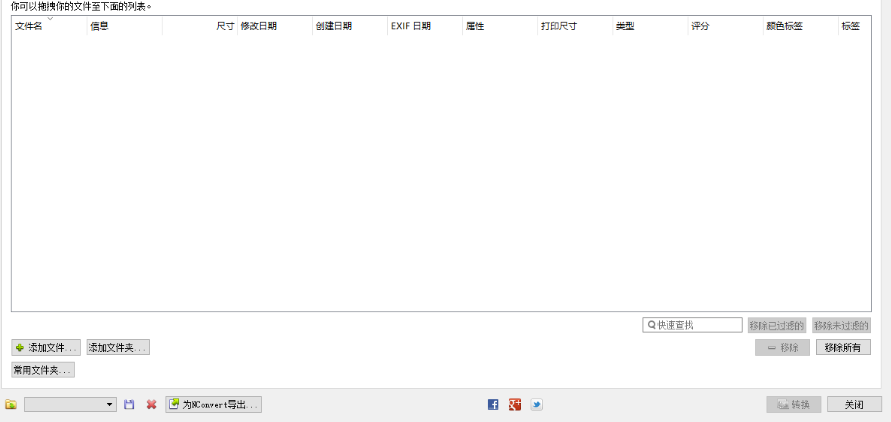The height and width of the screenshot is (422, 891).
Task: Delete the script with the red X icon
Action: coord(151,404)
